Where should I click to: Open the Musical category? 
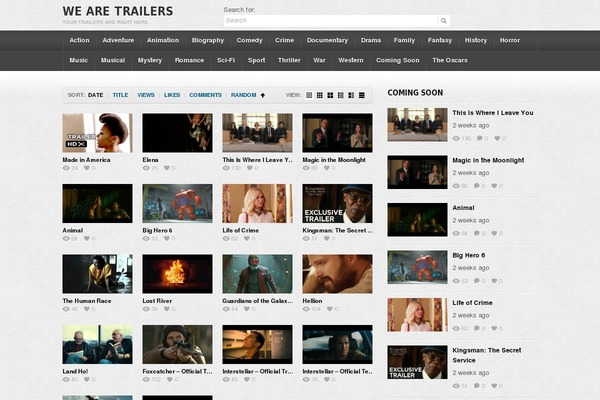(x=113, y=60)
